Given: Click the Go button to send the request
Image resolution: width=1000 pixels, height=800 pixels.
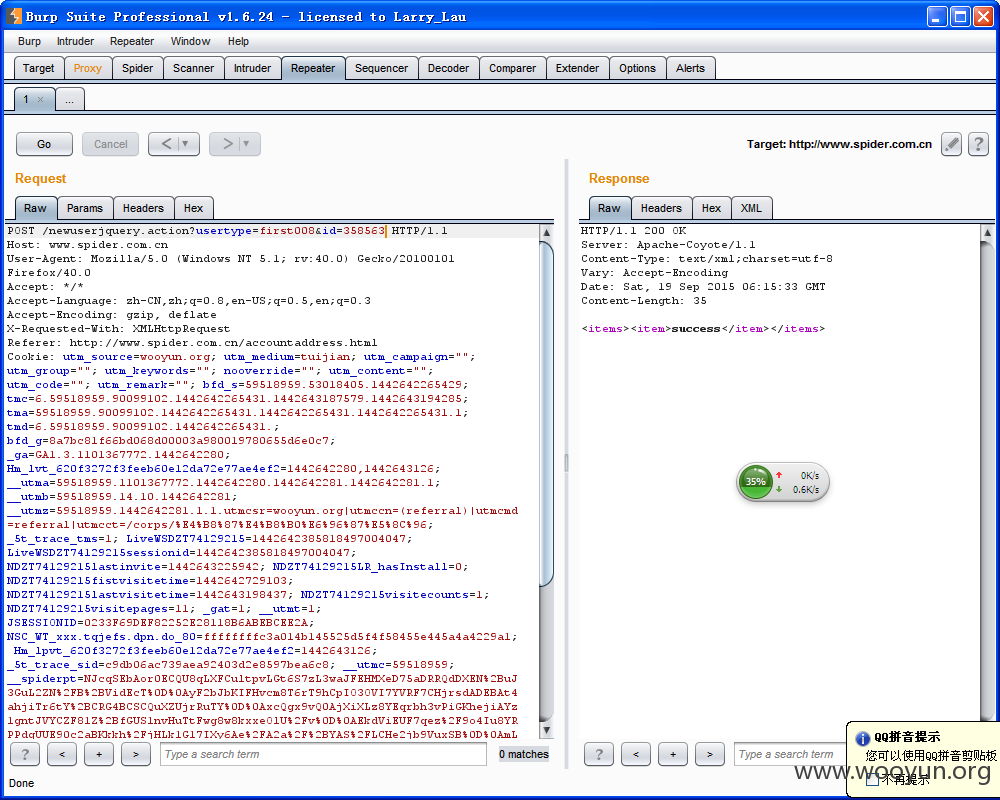Looking at the screenshot, I should click(x=44, y=144).
